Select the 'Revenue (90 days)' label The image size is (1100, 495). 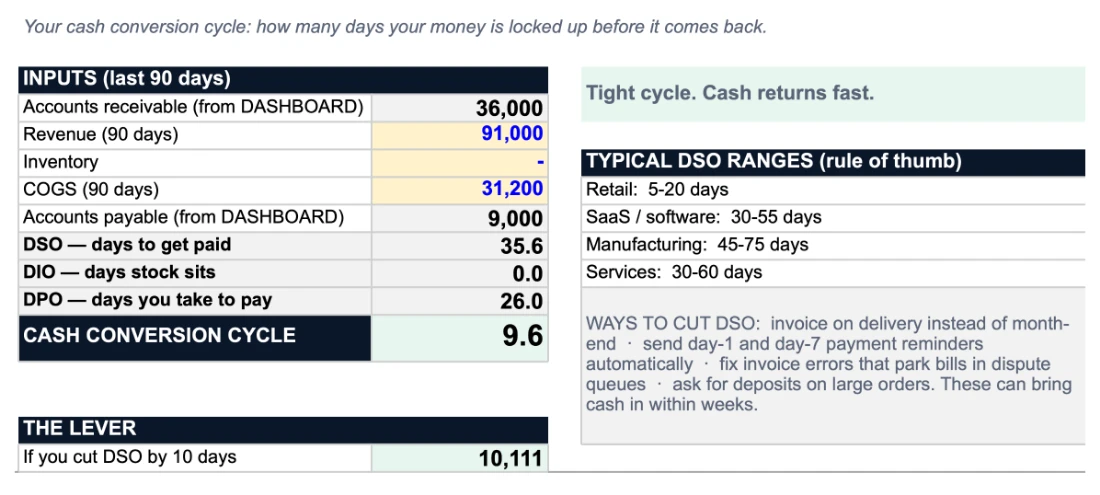tap(195, 134)
